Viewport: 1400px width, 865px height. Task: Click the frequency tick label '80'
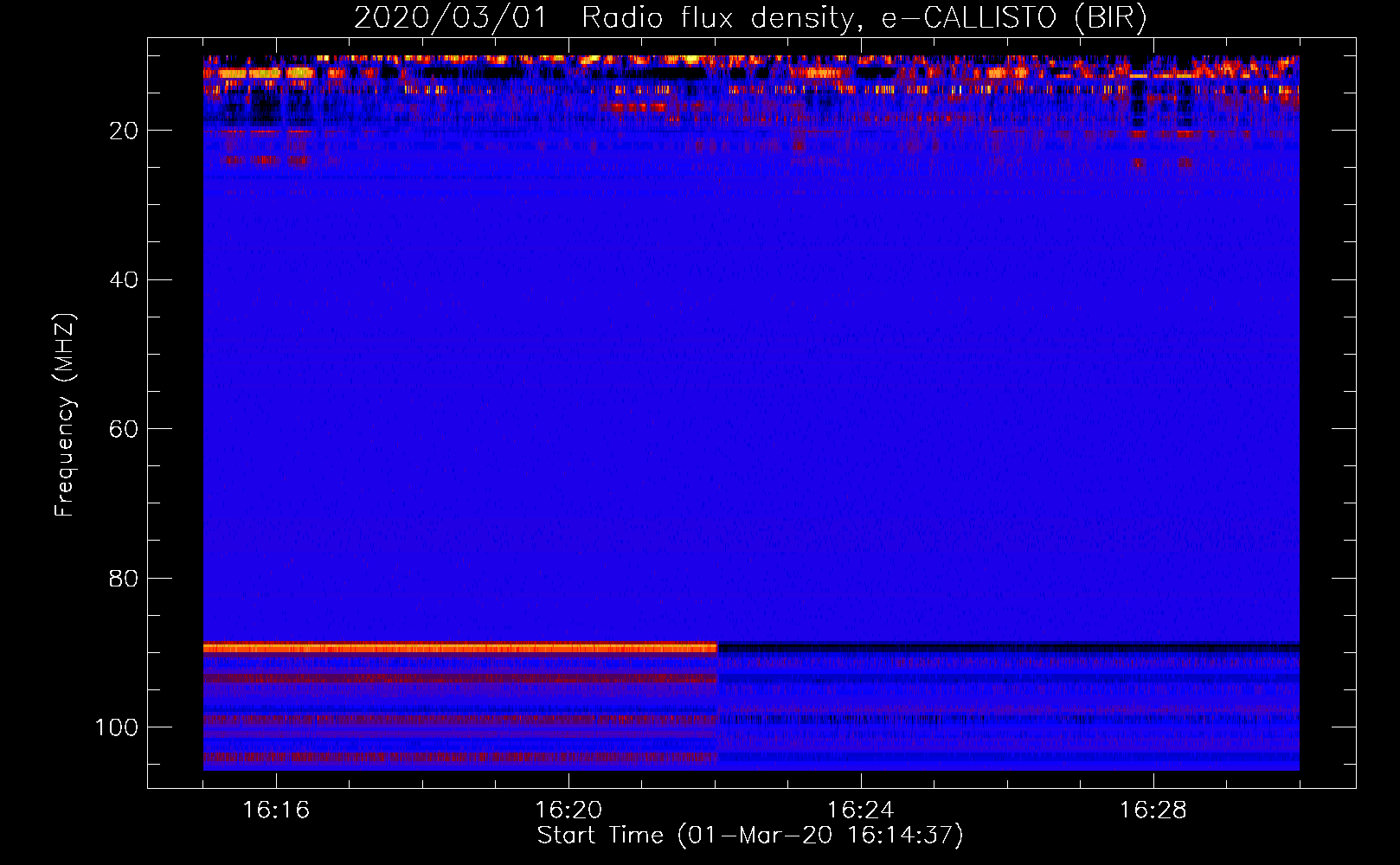pyautogui.click(x=124, y=579)
